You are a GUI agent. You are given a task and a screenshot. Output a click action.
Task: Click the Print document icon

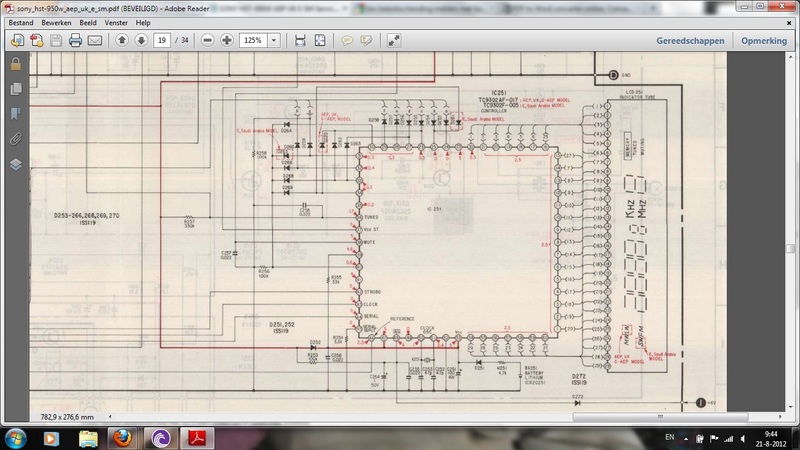[75, 41]
